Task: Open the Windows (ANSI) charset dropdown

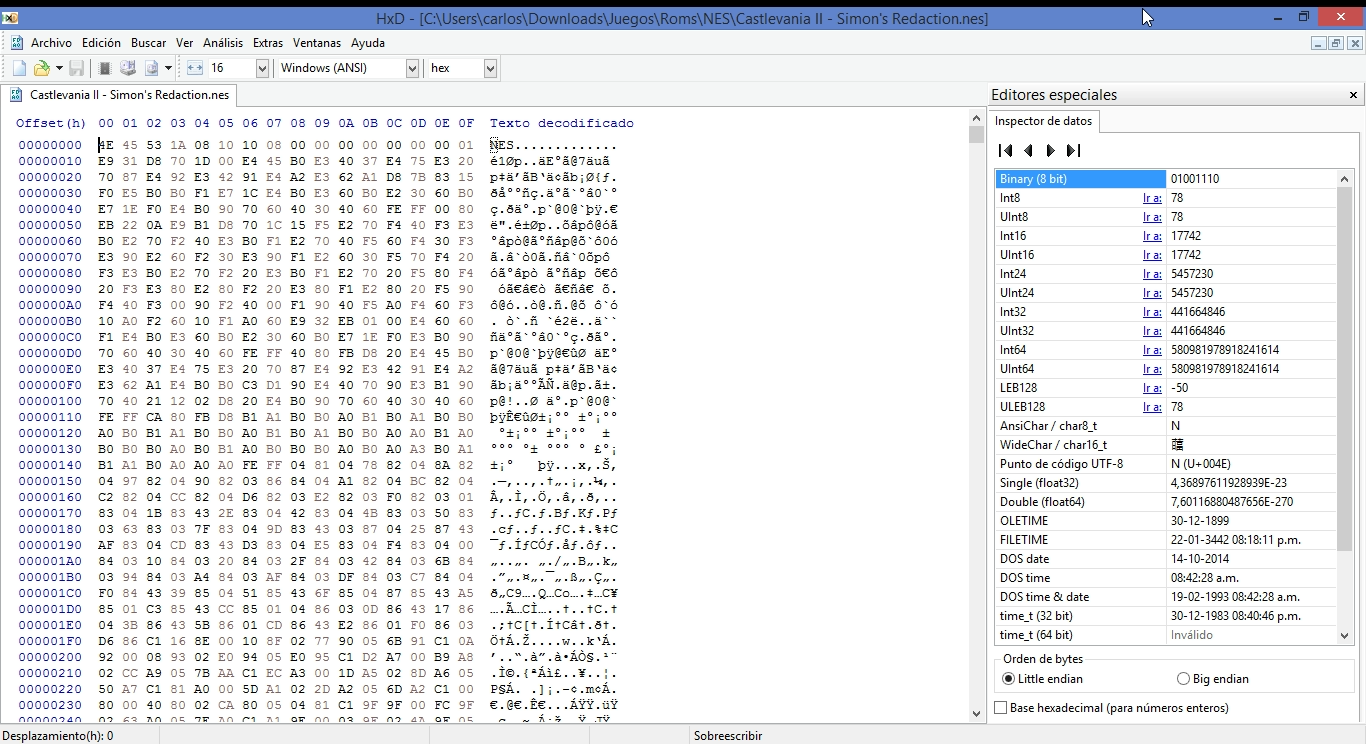Action: [x=412, y=68]
